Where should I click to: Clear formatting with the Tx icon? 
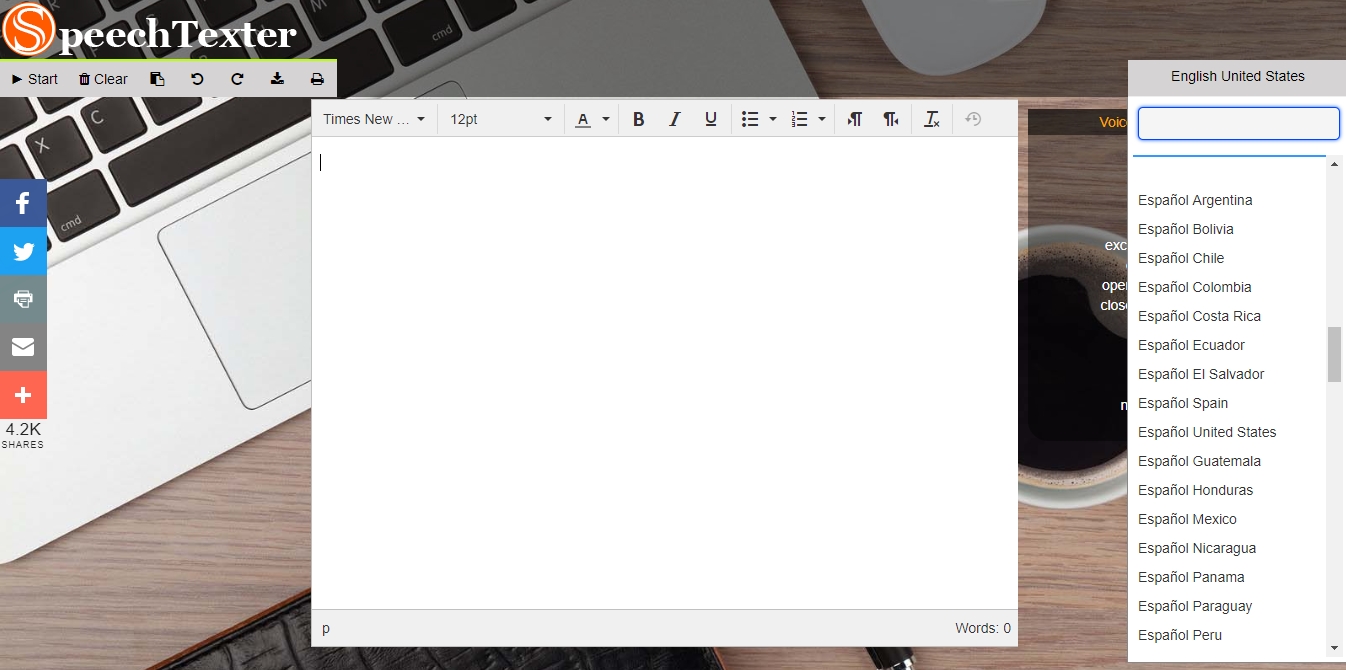click(932, 119)
